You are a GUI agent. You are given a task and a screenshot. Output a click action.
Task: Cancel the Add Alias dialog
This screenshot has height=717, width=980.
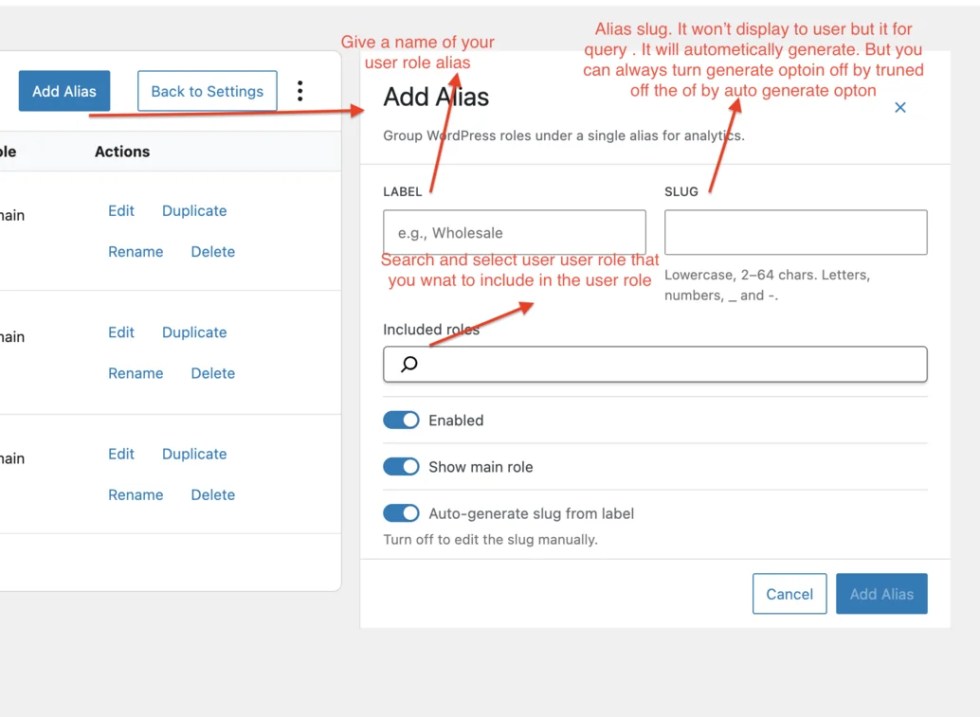pos(789,593)
